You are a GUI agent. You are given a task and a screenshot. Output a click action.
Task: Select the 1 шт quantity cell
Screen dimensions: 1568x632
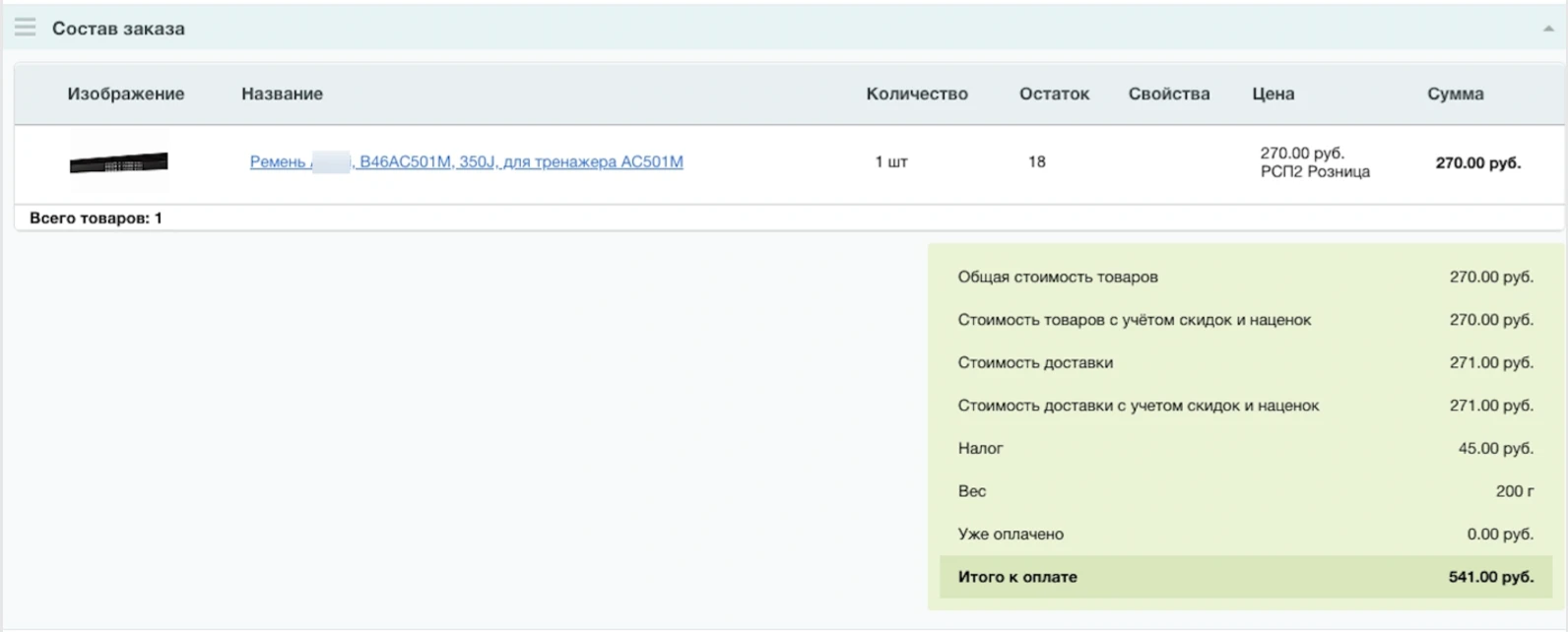(890, 161)
